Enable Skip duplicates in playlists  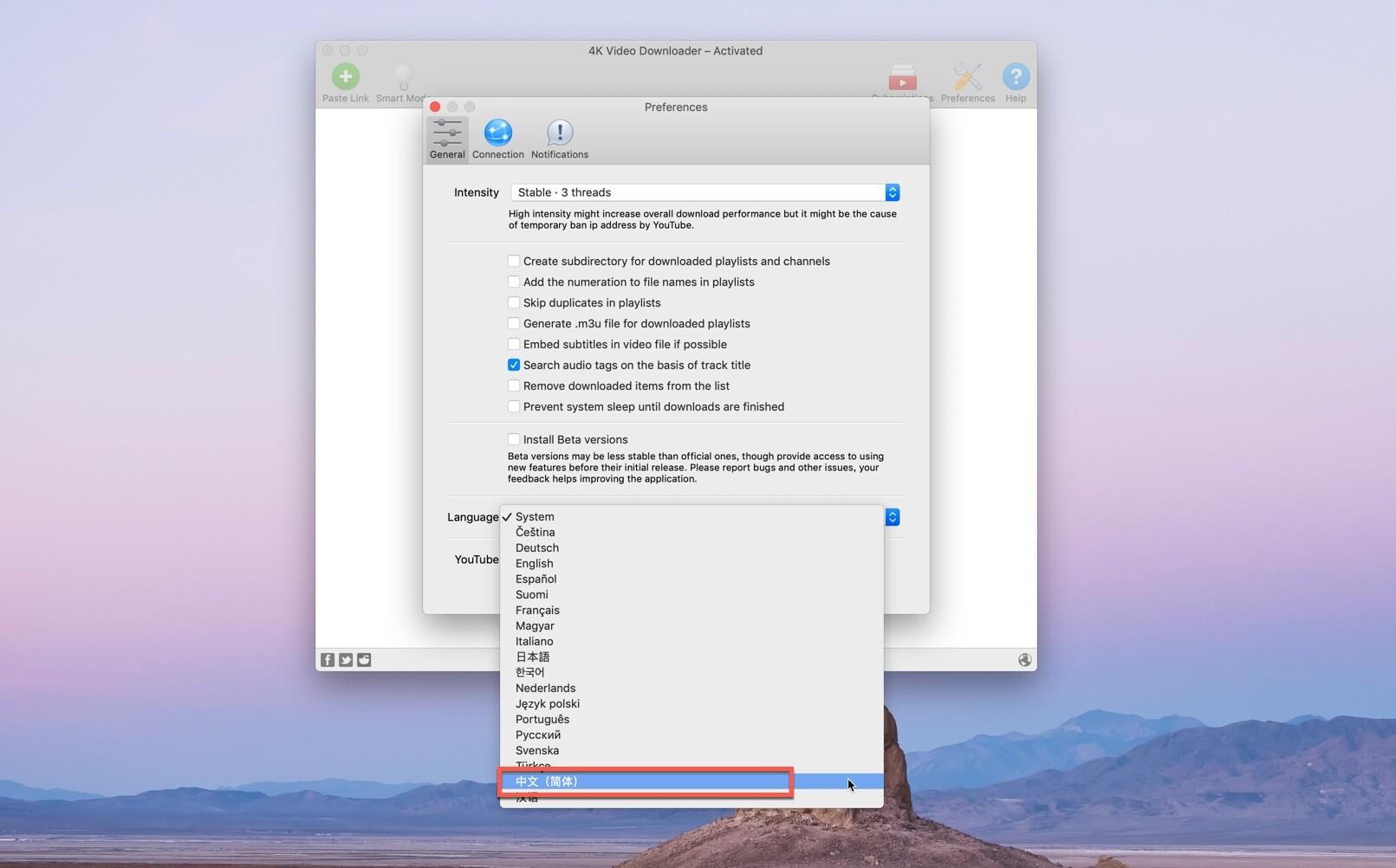(514, 302)
